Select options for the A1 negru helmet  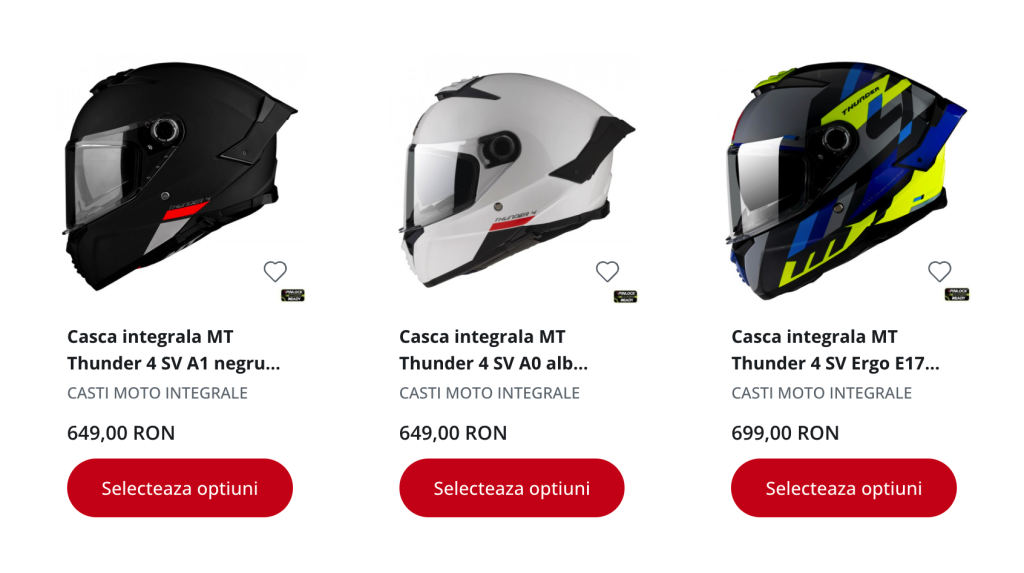[180, 488]
